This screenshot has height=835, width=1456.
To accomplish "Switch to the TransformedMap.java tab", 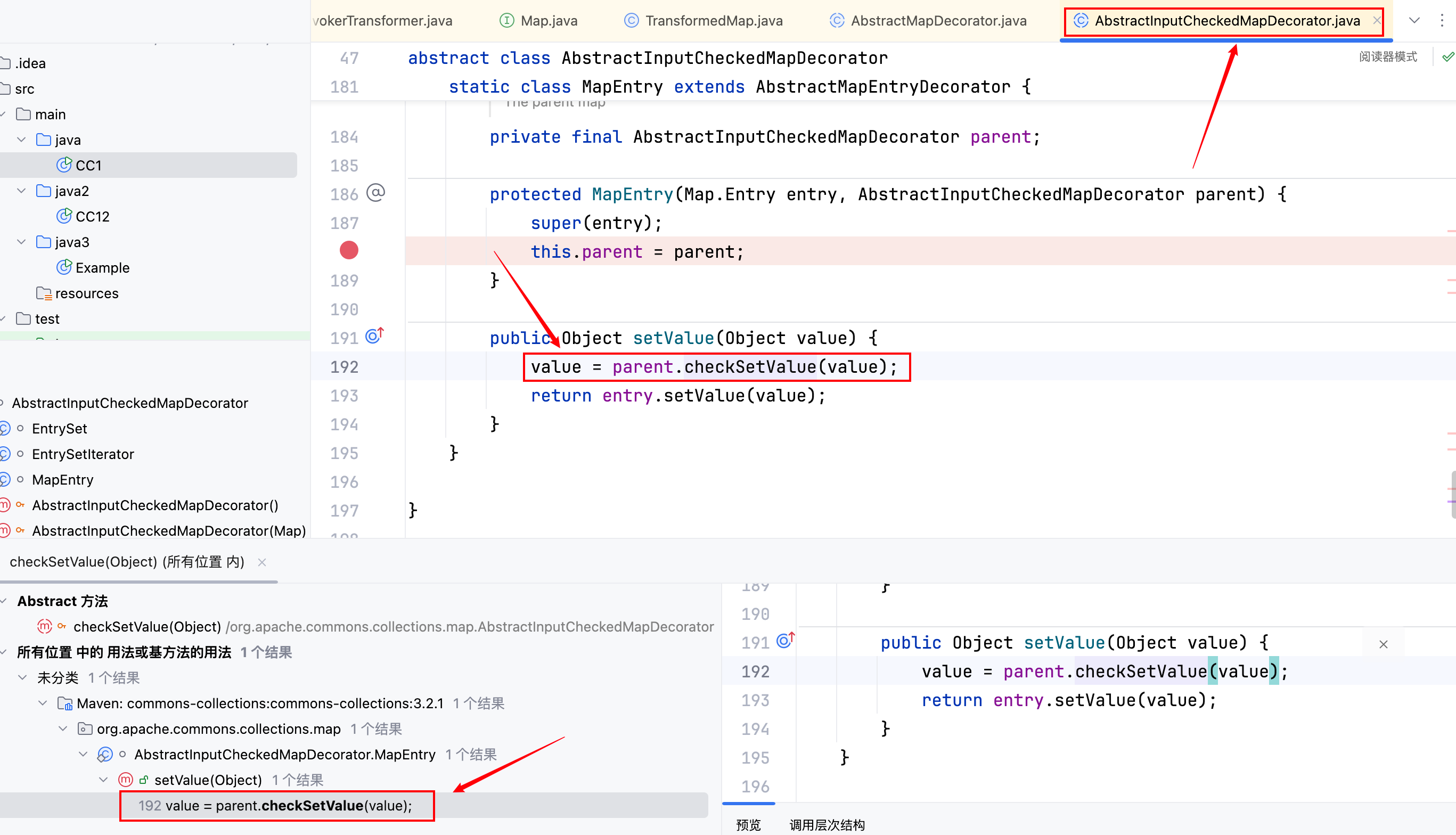I will pyautogui.click(x=714, y=21).
